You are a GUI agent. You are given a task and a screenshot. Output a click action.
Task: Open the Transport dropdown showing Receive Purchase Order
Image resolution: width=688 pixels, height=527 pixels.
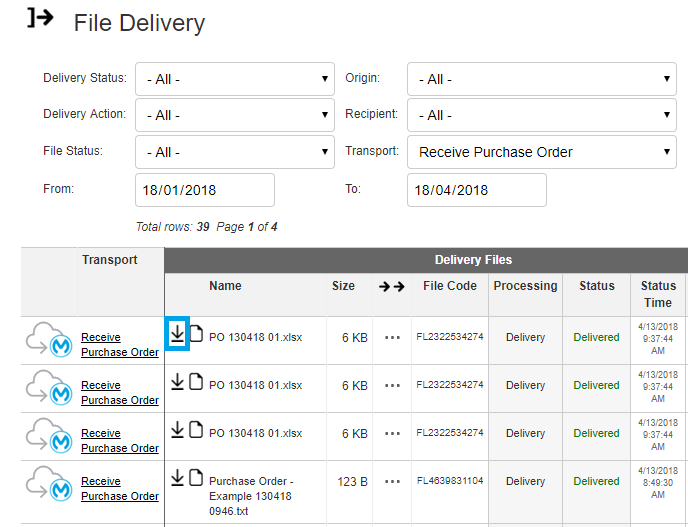pos(541,152)
